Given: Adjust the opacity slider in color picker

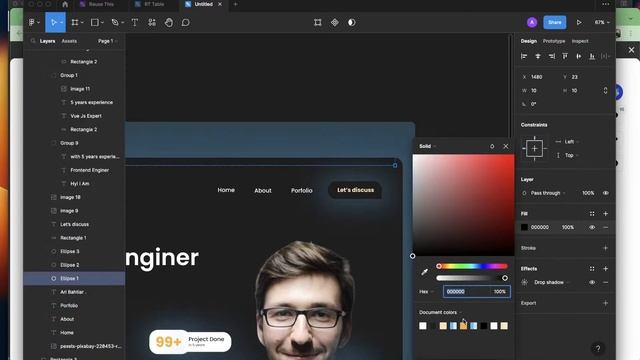Looking at the screenshot, I should pos(472,278).
